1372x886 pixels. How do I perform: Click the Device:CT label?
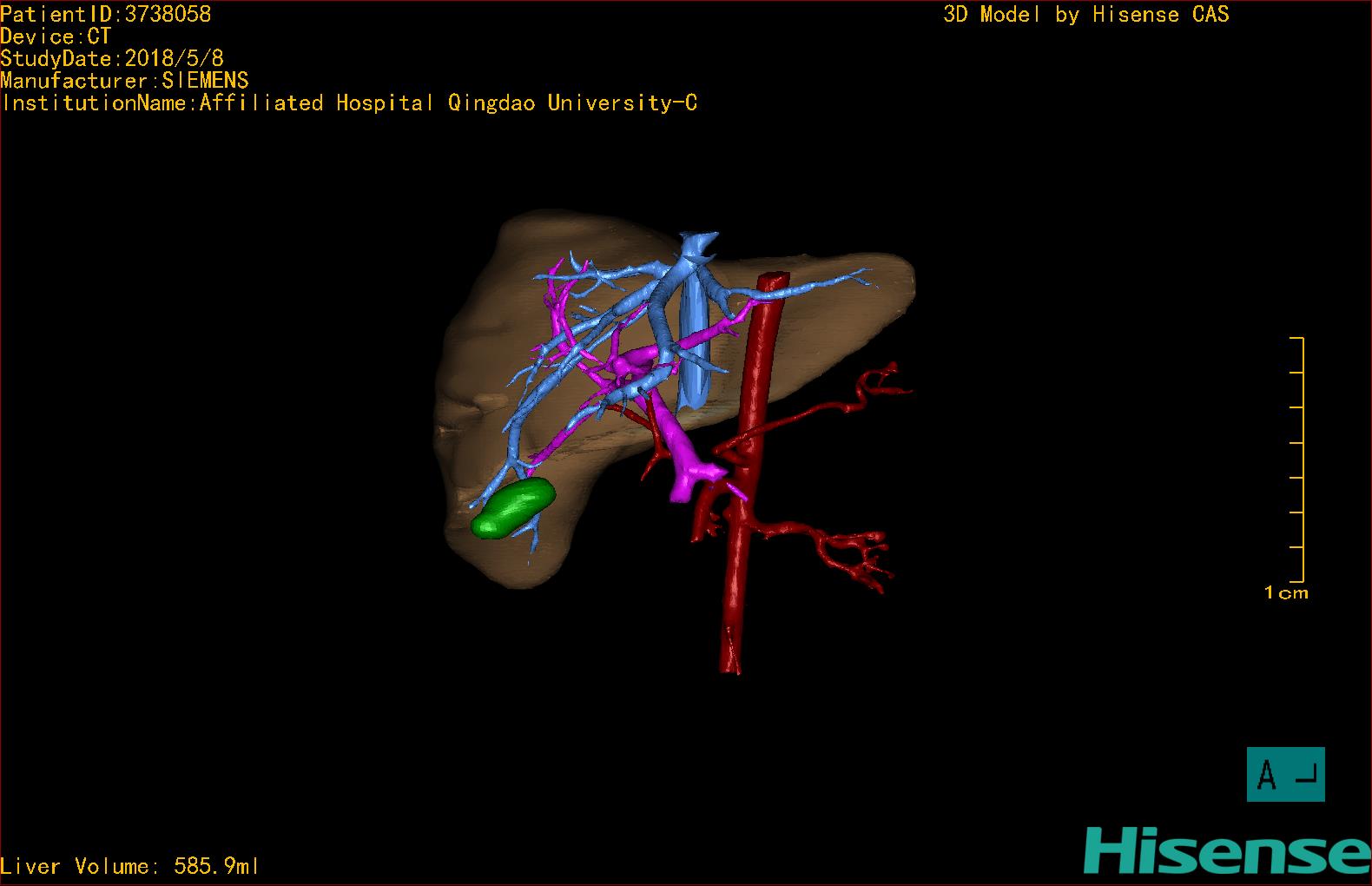pos(56,36)
